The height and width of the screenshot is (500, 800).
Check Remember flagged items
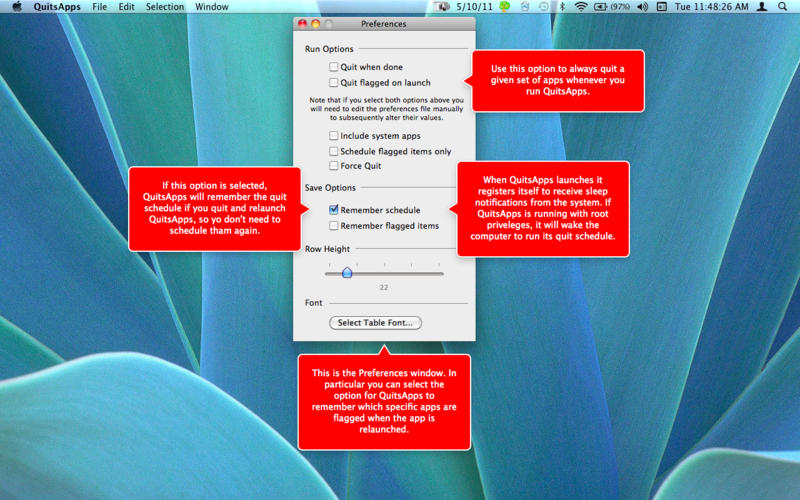[333, 226]
